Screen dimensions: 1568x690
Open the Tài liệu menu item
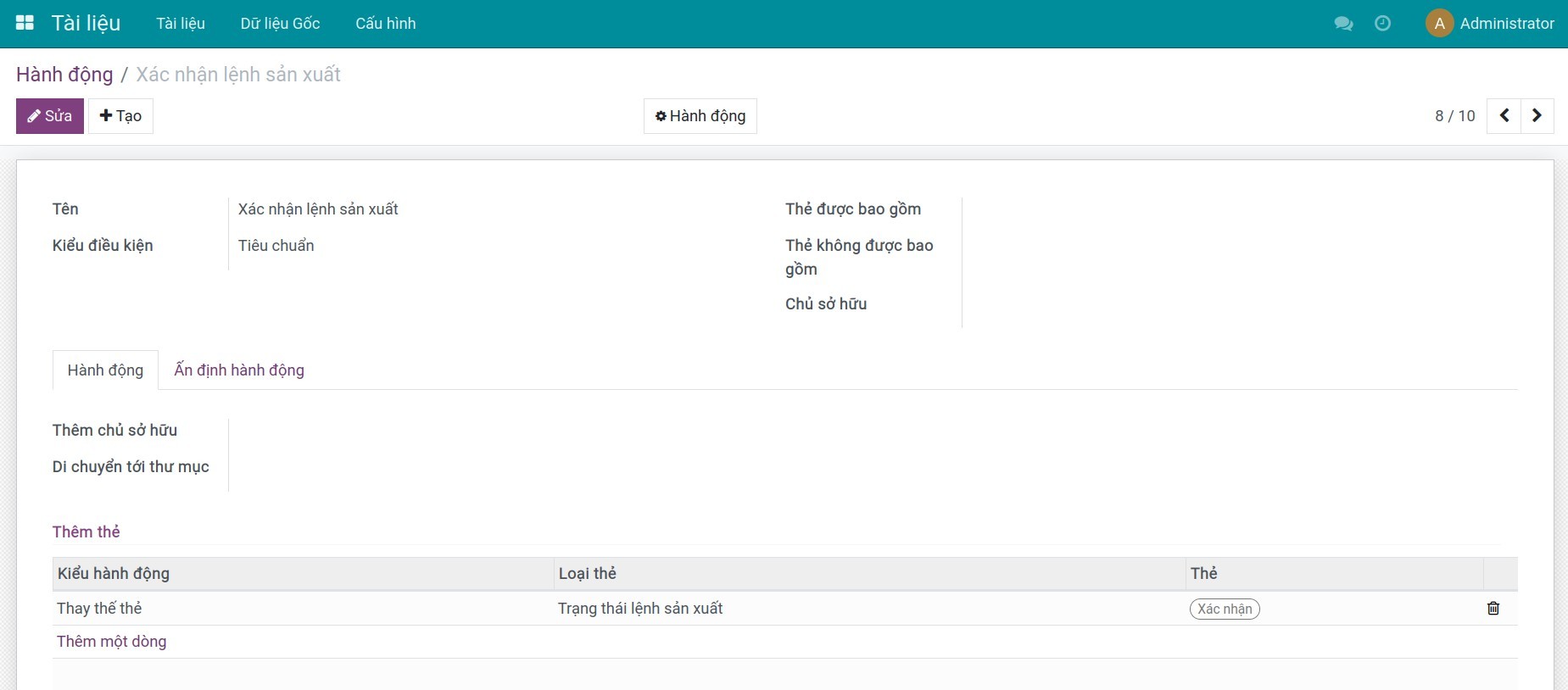point(180,23)
